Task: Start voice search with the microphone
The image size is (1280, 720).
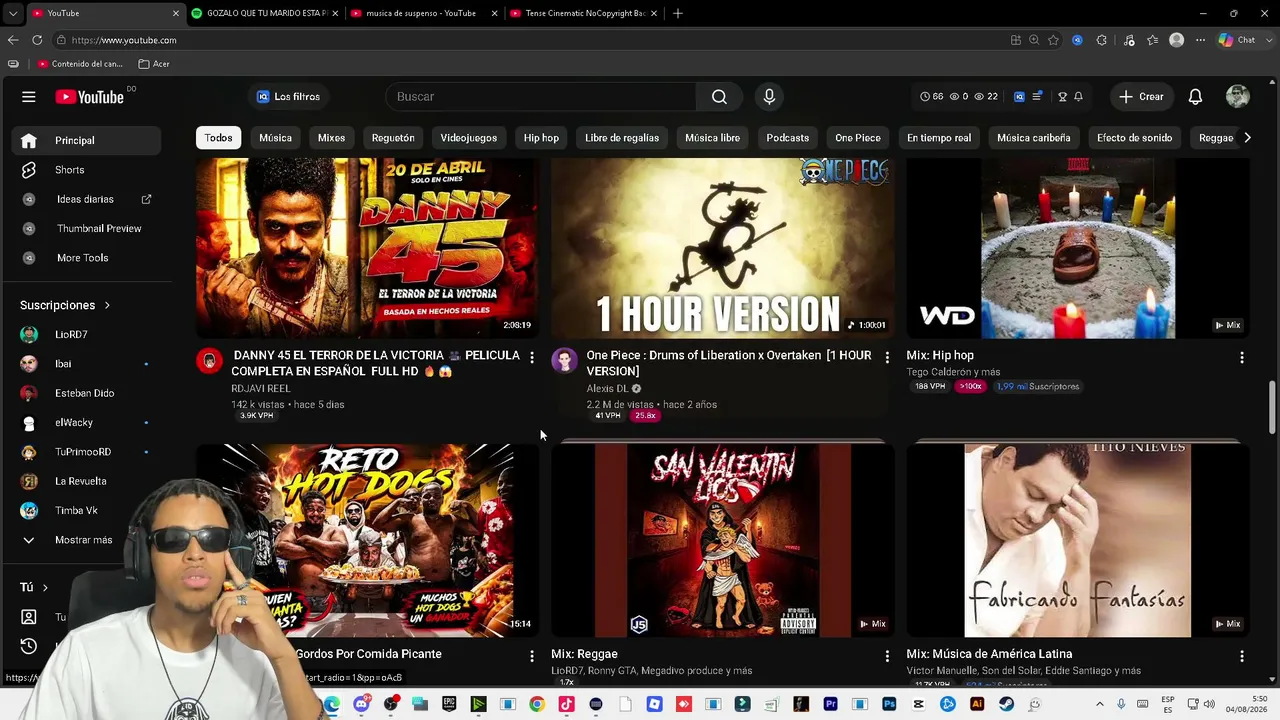Action: point(769,97)
